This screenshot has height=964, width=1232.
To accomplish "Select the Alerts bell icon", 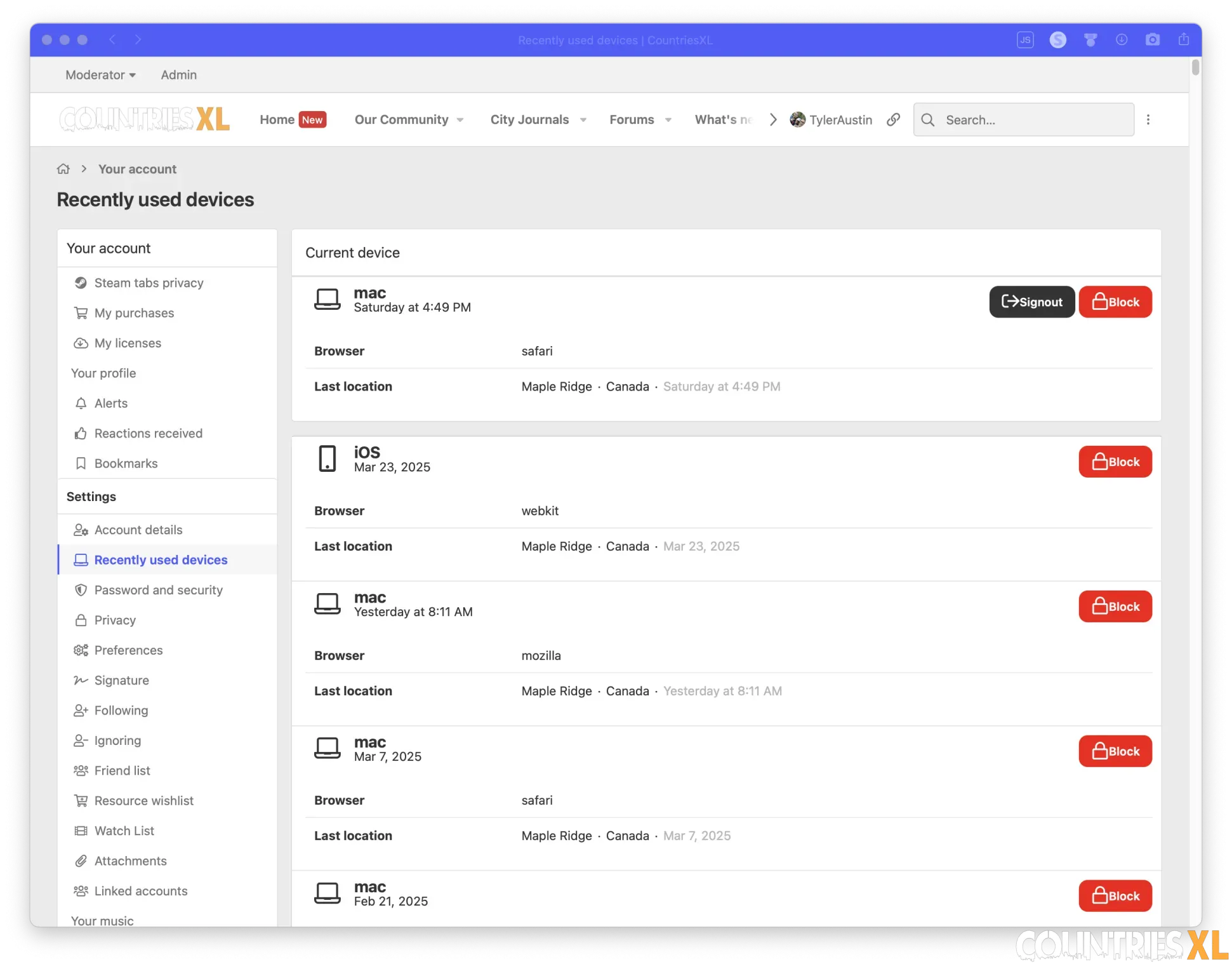I will [81, 403].
